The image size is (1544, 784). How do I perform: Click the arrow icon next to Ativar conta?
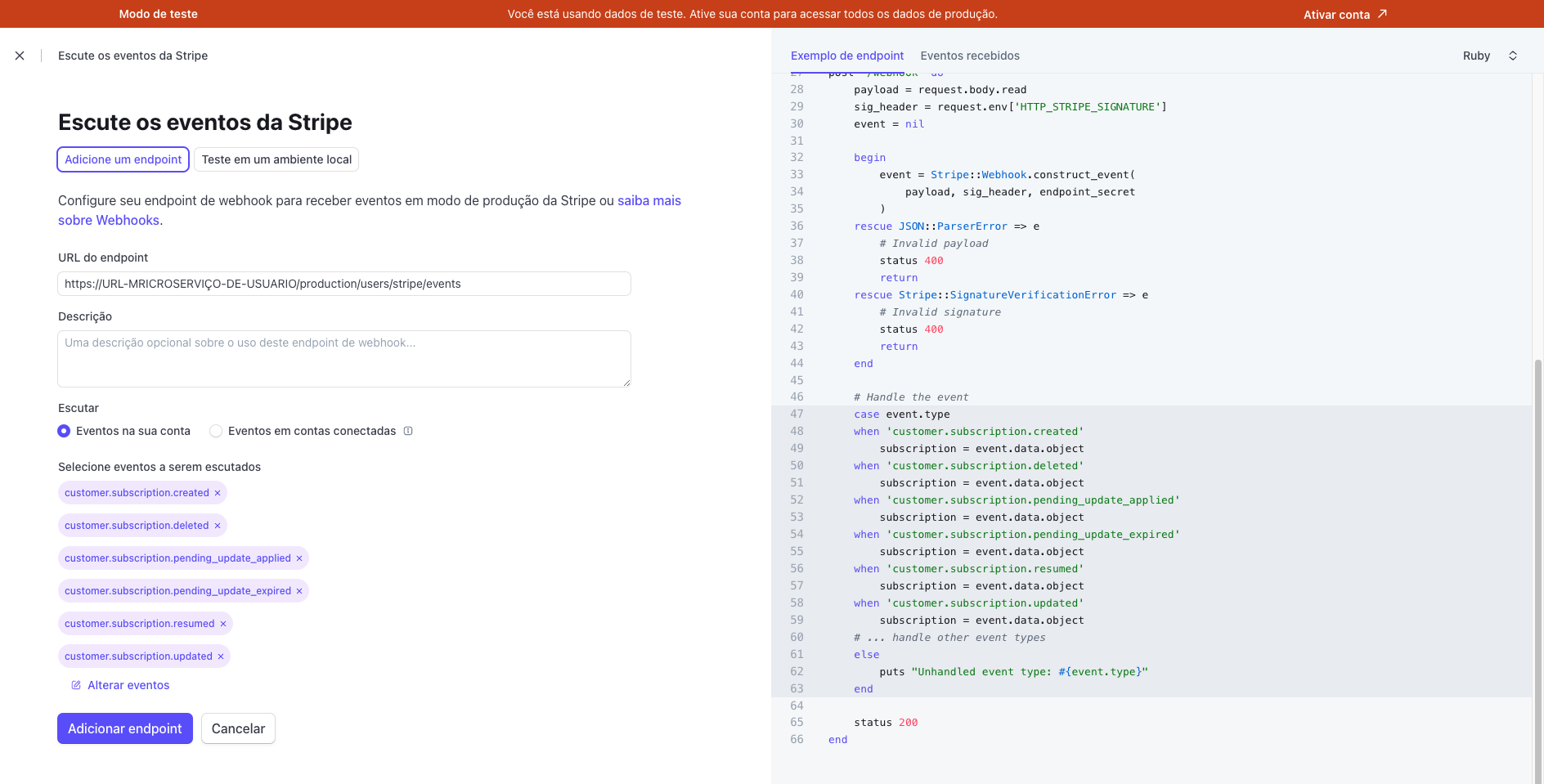coord(1382,14)
